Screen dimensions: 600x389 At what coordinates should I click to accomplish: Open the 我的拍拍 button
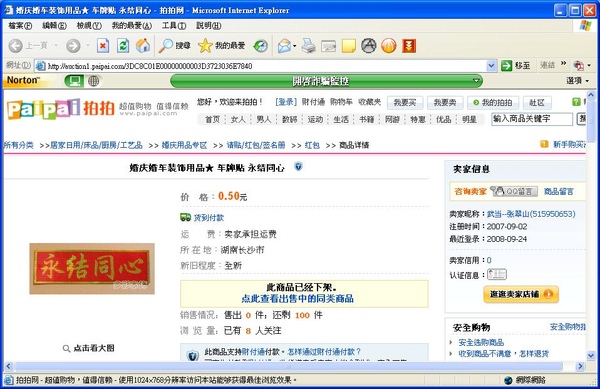click(x=493, y=103)
